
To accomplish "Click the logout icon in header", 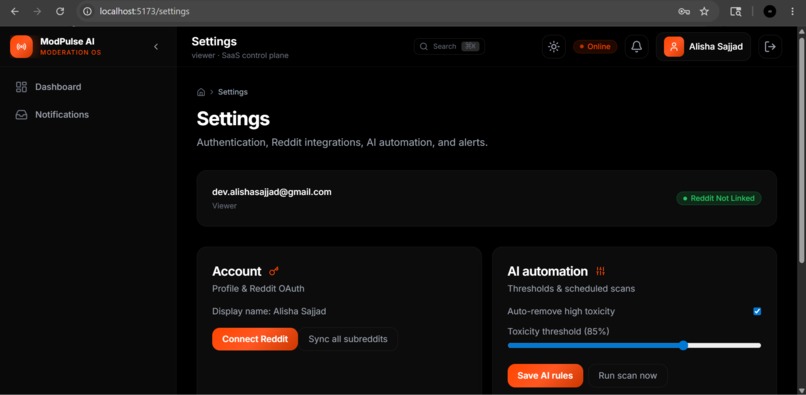I will tap(770, 47).
